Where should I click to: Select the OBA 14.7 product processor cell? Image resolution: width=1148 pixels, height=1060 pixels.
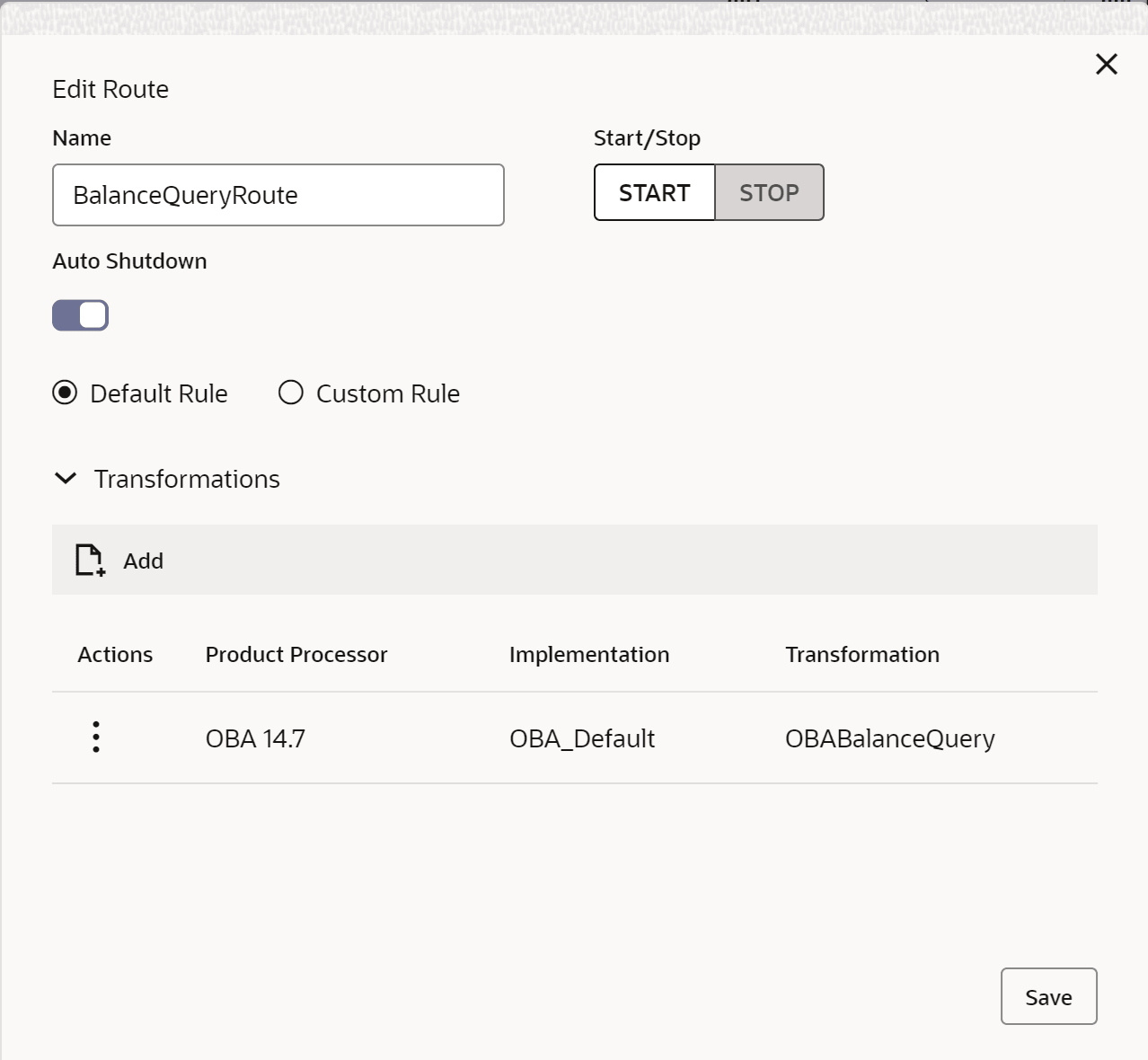(255, 738)
